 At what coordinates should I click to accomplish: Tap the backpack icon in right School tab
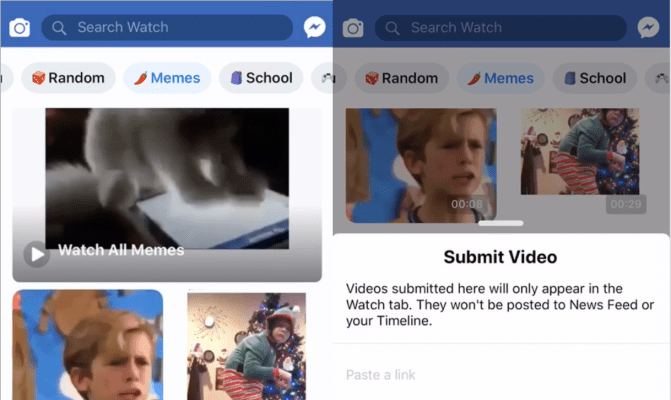point(570,78)
